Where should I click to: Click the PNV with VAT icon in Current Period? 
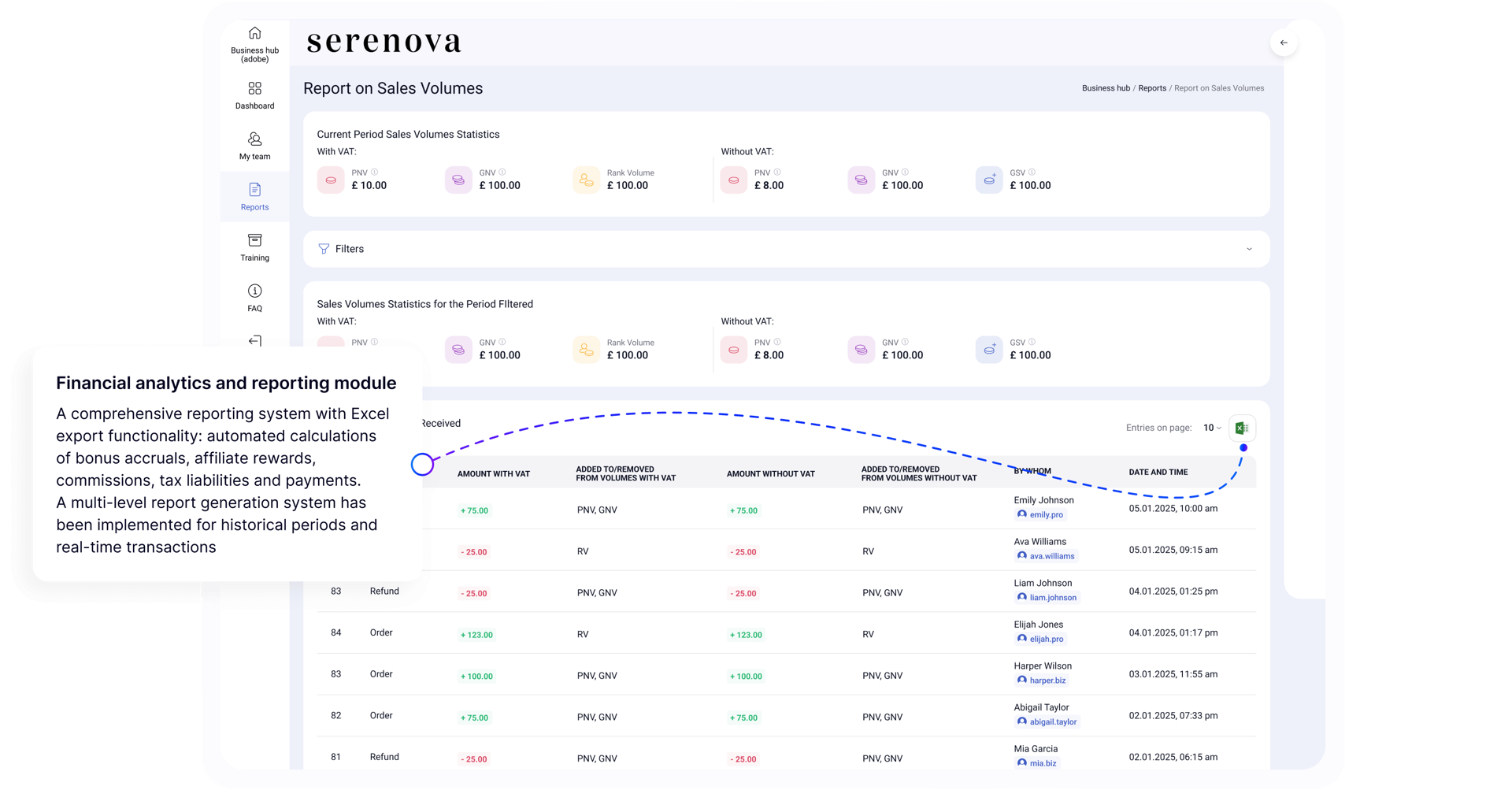tap(331, 180)
